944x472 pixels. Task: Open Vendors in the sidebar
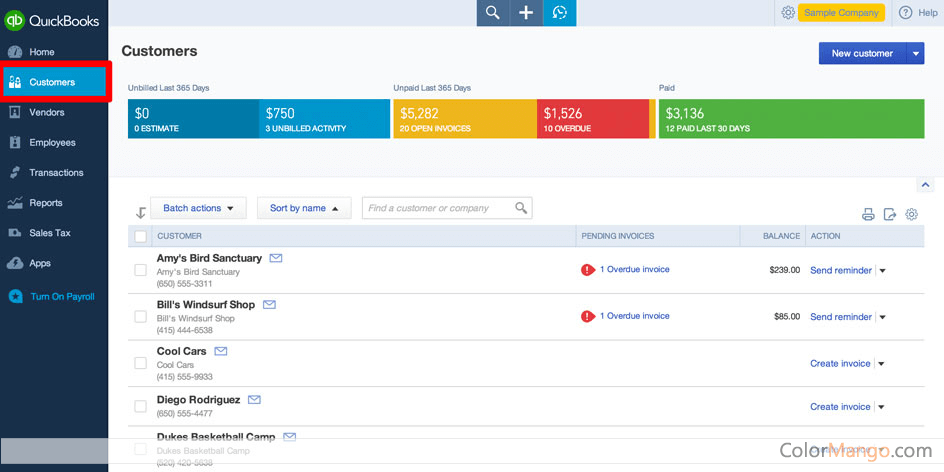47,113
